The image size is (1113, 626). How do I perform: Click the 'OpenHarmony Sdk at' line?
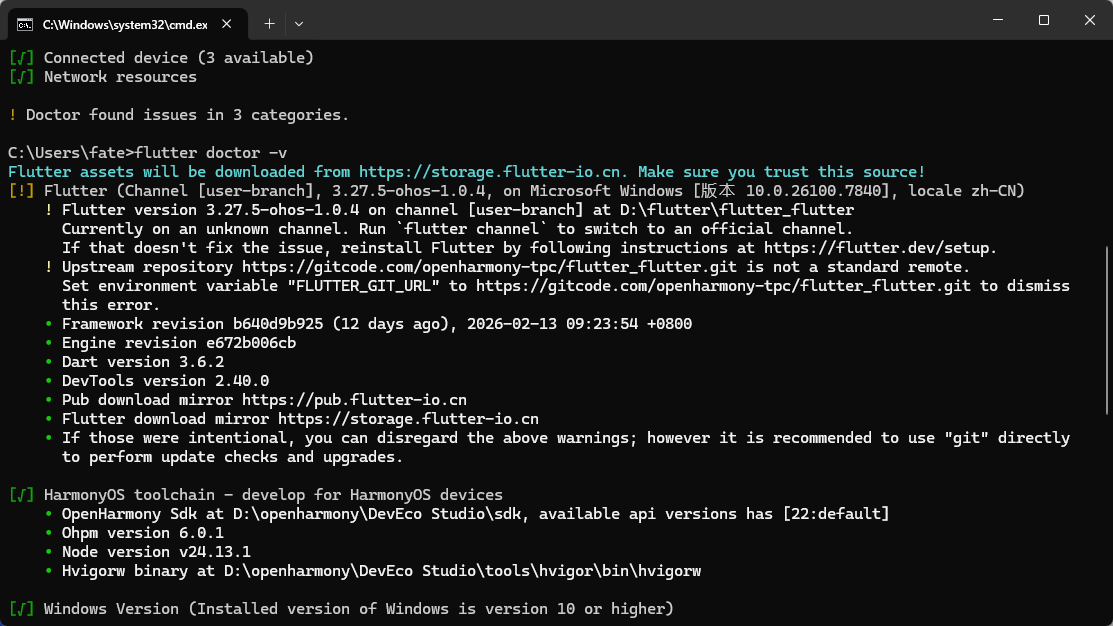pyautogui.click(x=476, y=514)
